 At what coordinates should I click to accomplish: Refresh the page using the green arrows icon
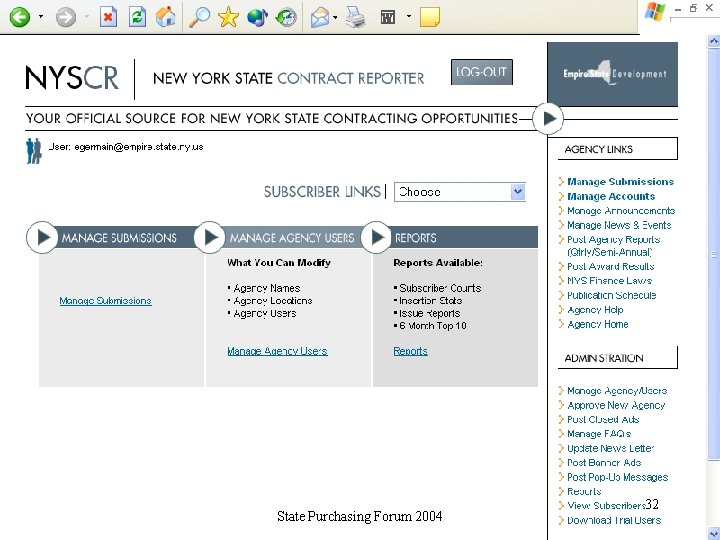pos(137,17)
